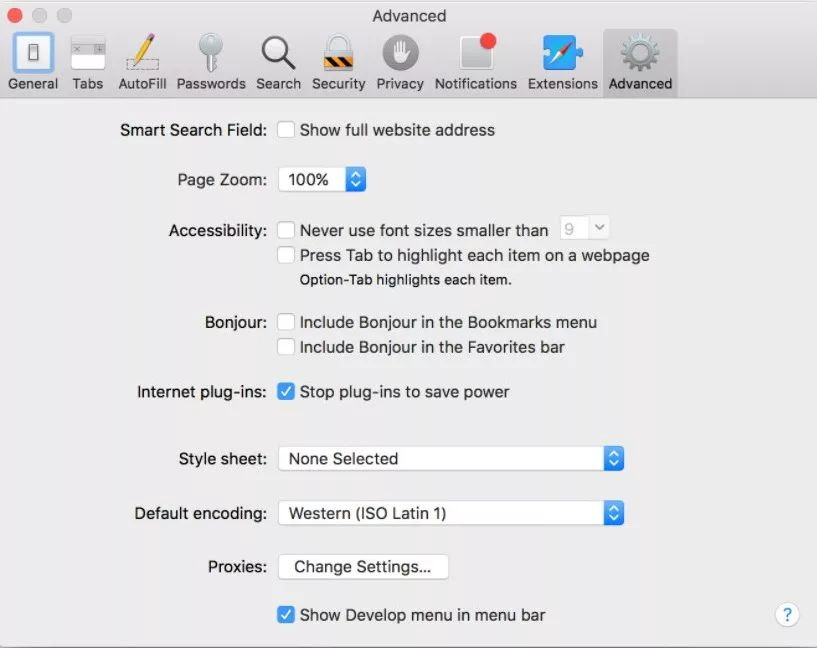Open the Extensions puzzle-piece pane
The height and width of the screenshot is (648, 817).
563,63
